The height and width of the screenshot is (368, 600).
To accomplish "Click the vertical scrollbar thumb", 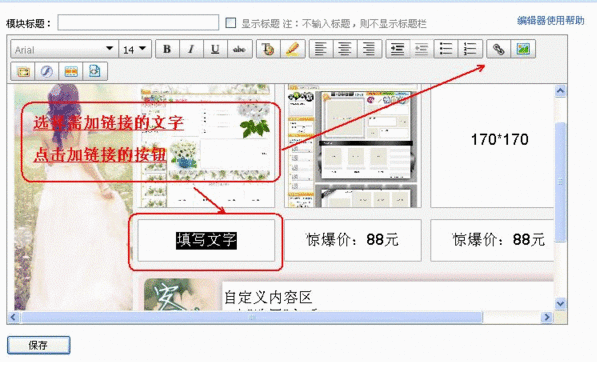I will click(560, 182).
